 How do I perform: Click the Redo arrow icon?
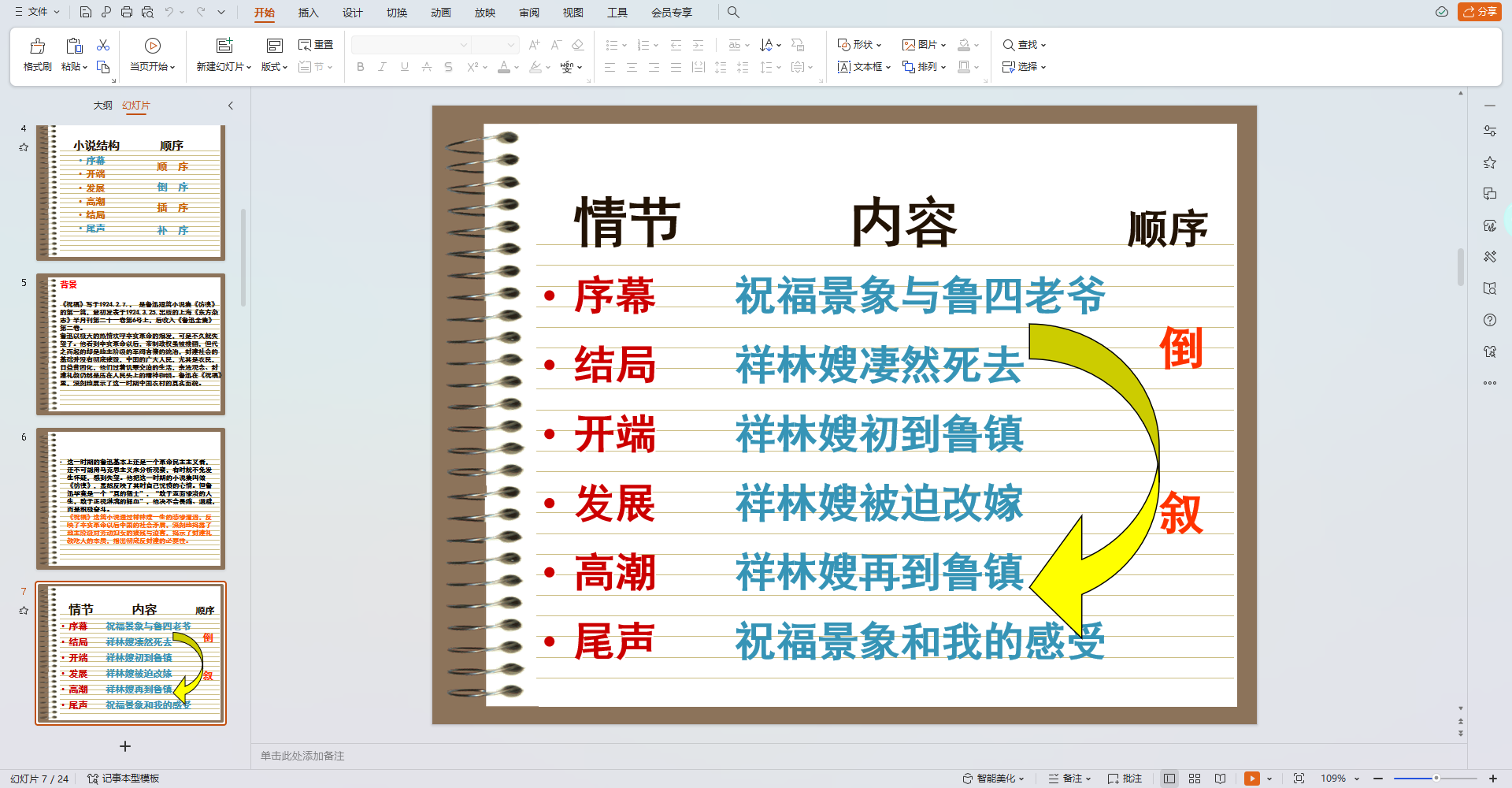point(201,12)
